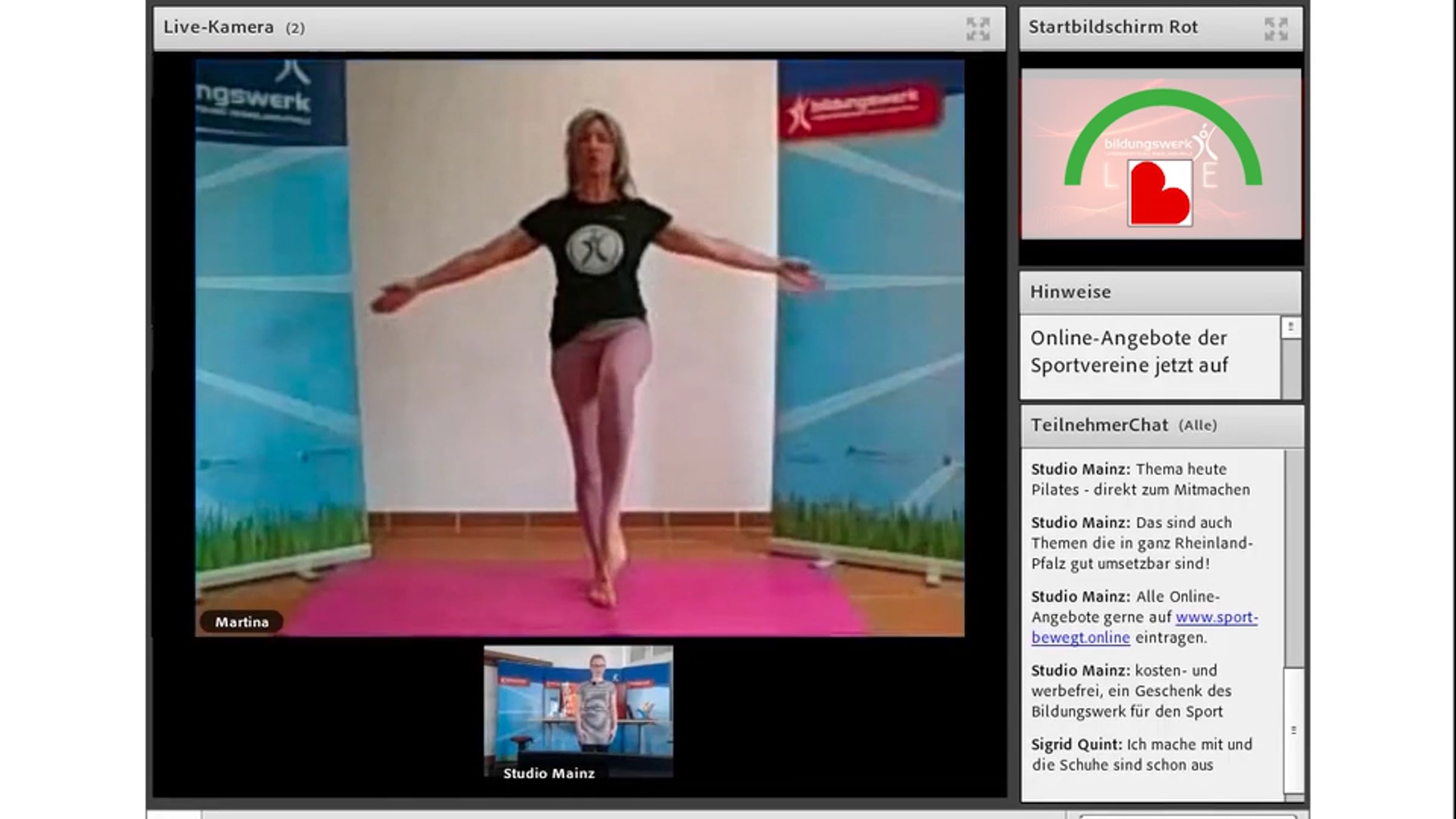This screenshot has height=819, width=1456.
Task: Select the Studio Mainz camera thumbnail
Action: click(578, 710)
